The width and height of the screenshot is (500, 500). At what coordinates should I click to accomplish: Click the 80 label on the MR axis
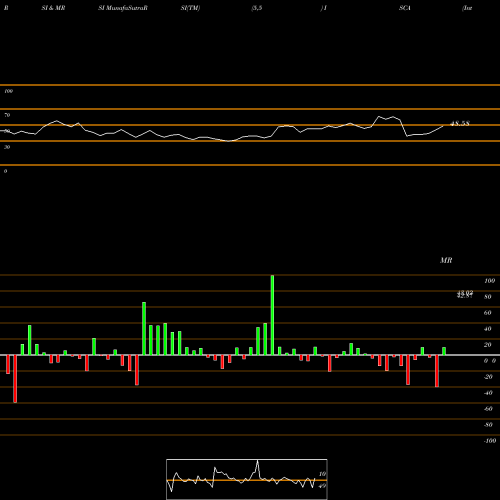[488, 297]
